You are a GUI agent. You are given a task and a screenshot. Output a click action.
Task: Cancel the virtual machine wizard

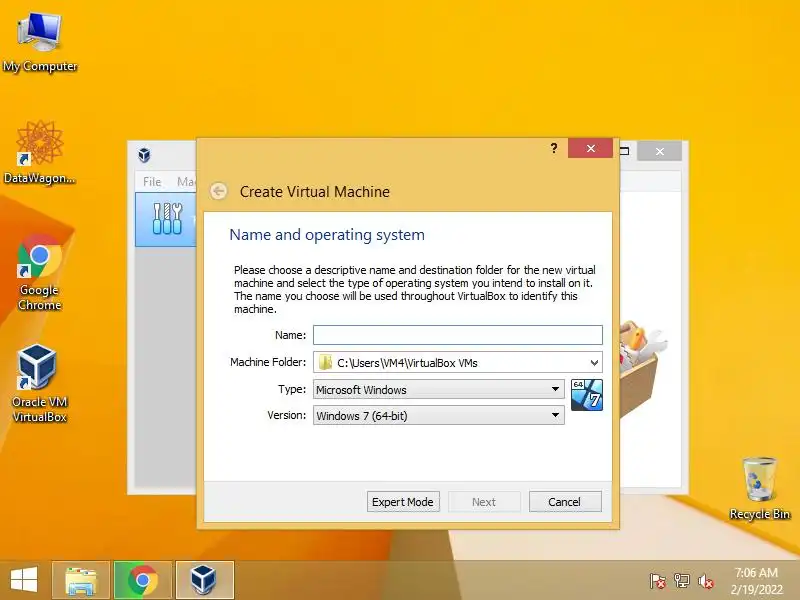565,502
